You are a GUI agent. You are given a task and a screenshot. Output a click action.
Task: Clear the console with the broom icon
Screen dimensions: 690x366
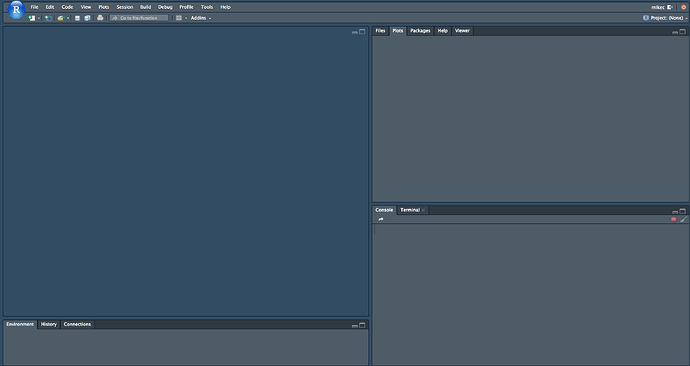pyautogui.click(x=683, y=219)
